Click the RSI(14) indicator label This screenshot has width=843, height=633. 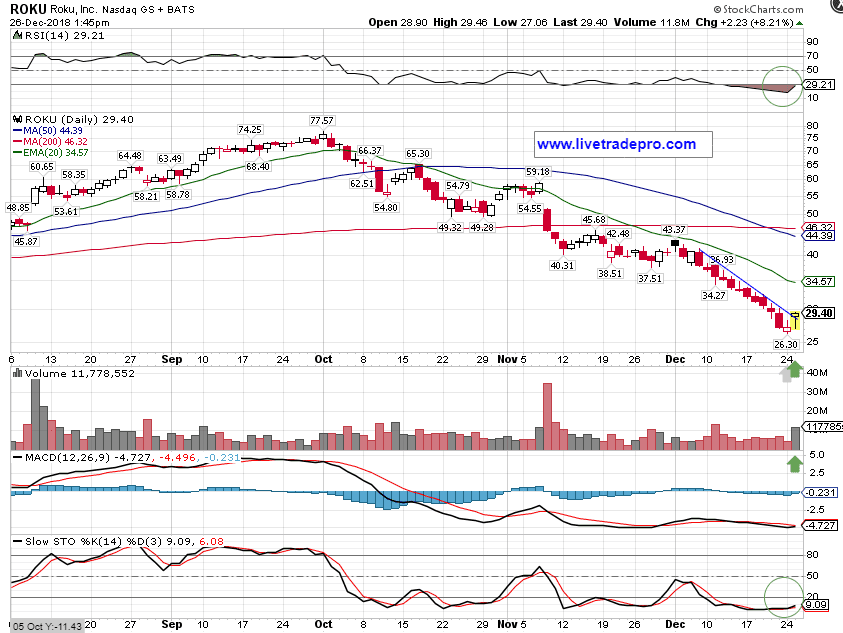tap(47, 34)
